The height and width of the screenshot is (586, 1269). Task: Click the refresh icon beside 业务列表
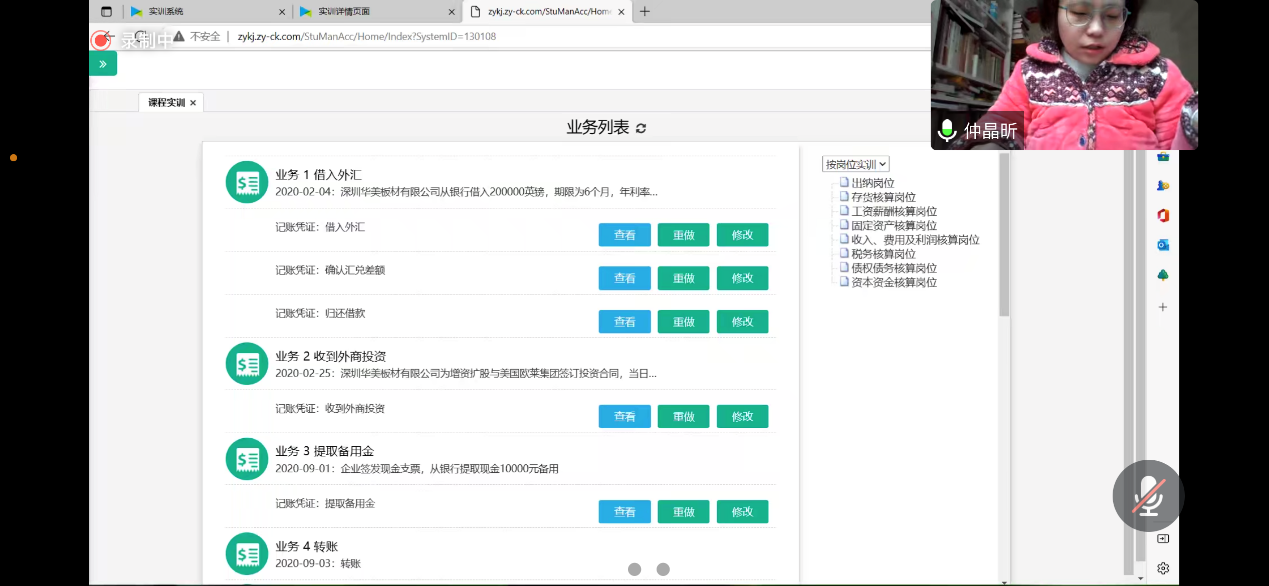click(x=641, y=128)
